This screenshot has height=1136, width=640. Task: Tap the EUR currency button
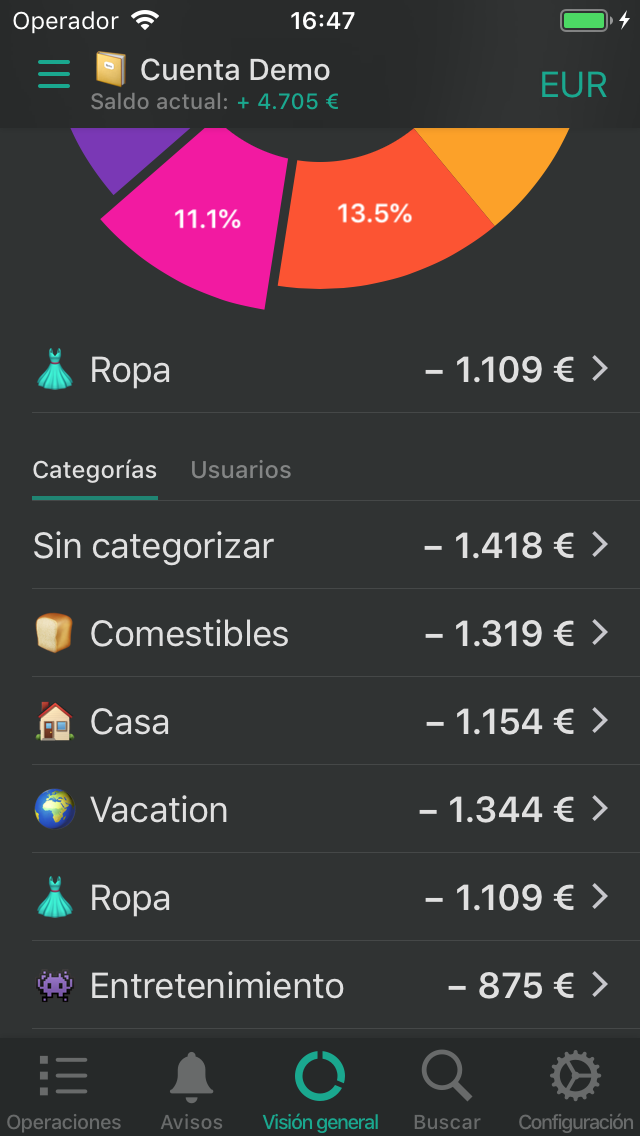pos(573,85)
